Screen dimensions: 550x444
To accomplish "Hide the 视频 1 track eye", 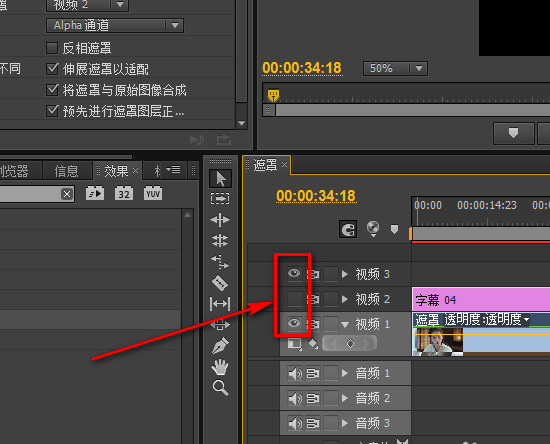I will coord(294,323).
